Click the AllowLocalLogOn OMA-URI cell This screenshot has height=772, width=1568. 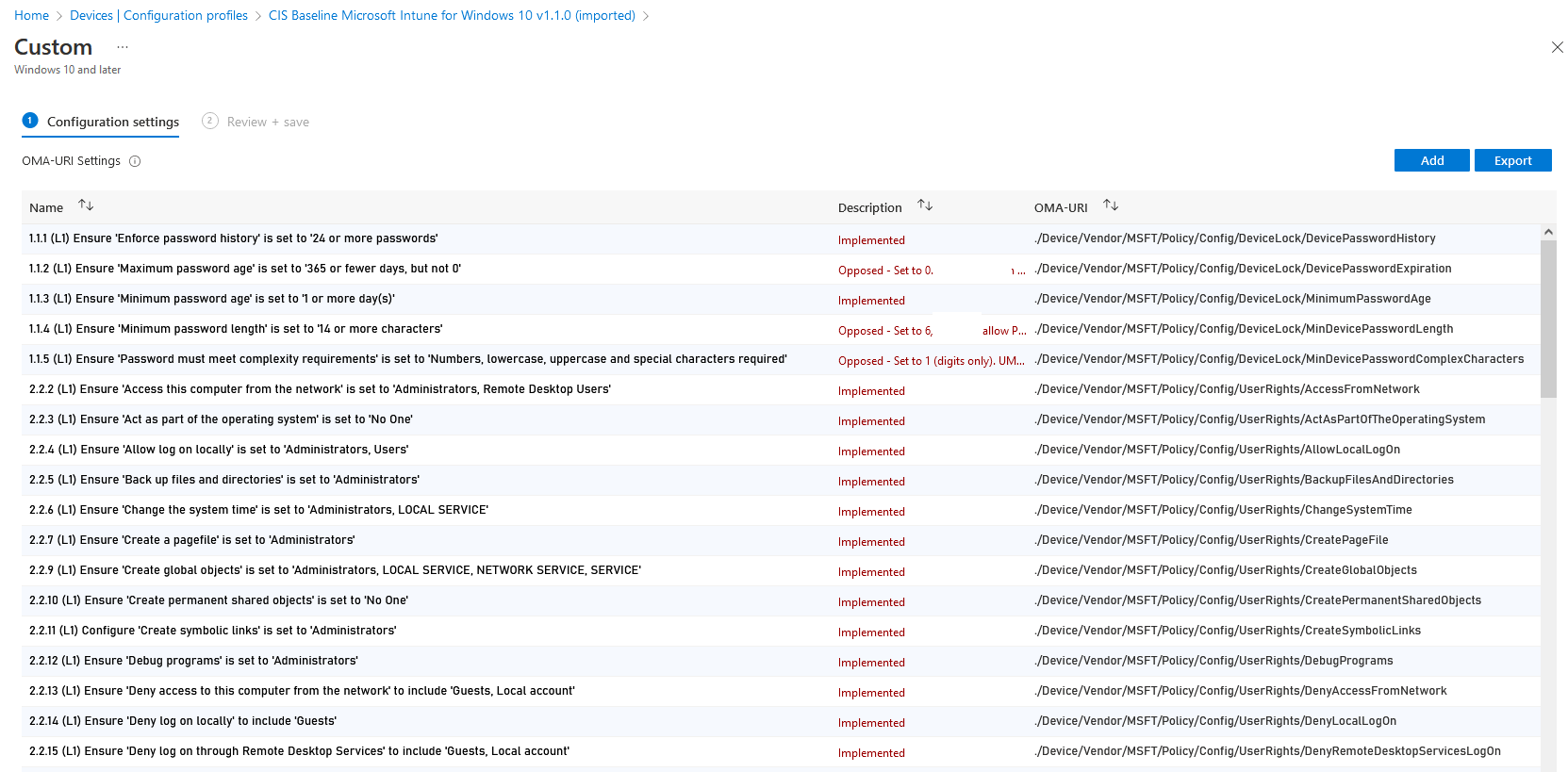[1217, 450]
